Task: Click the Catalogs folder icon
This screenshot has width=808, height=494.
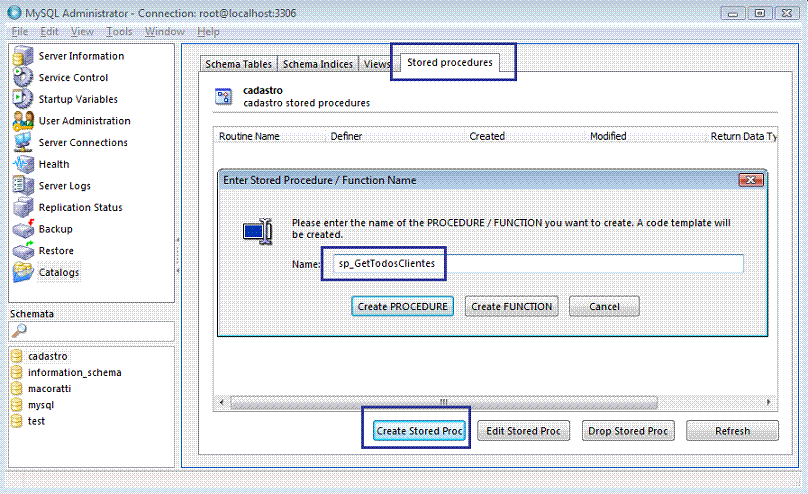Action: pyautogui.click(x=23, y=272)
